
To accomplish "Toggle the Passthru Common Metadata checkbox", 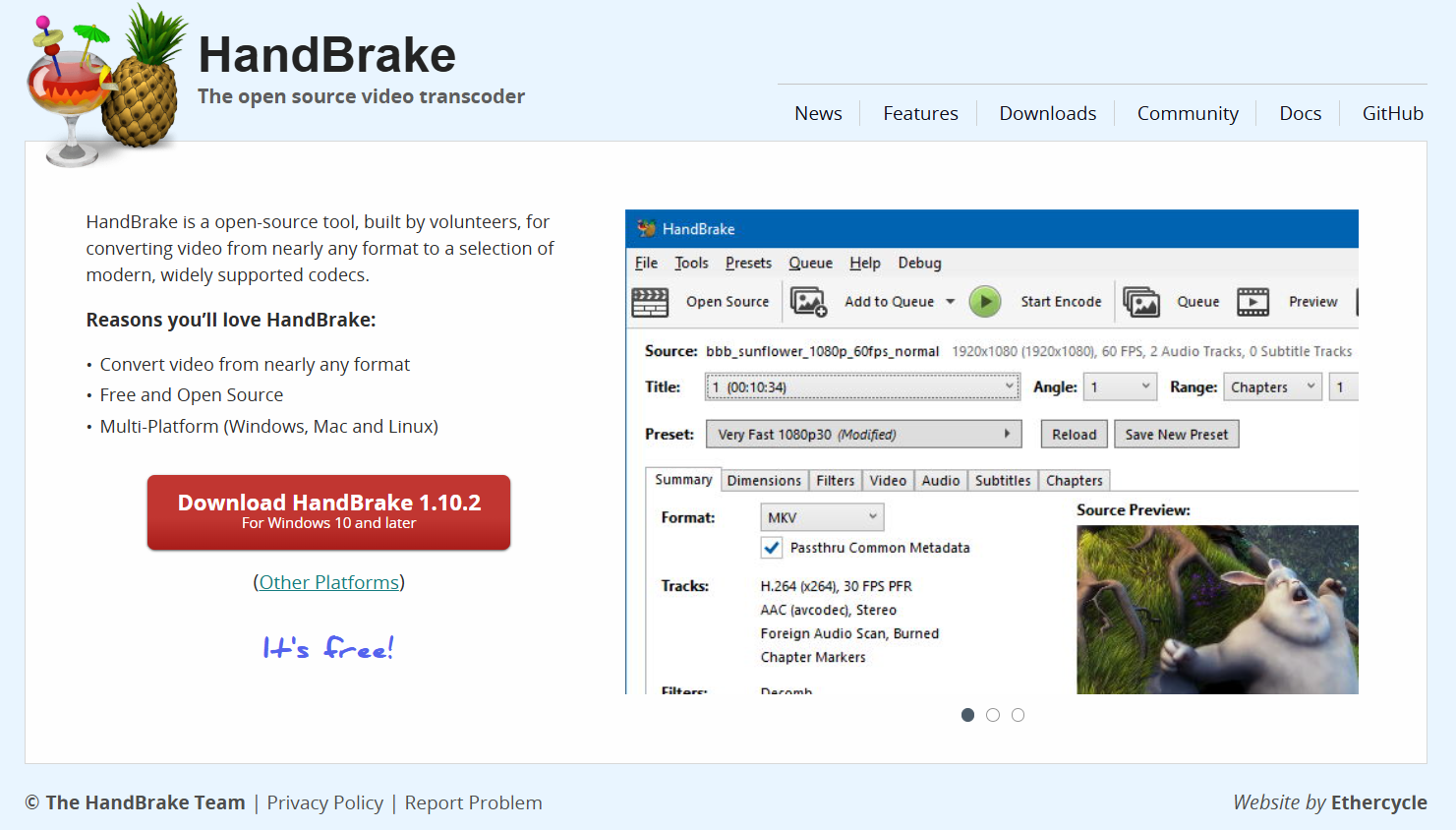I will point(772,548).
